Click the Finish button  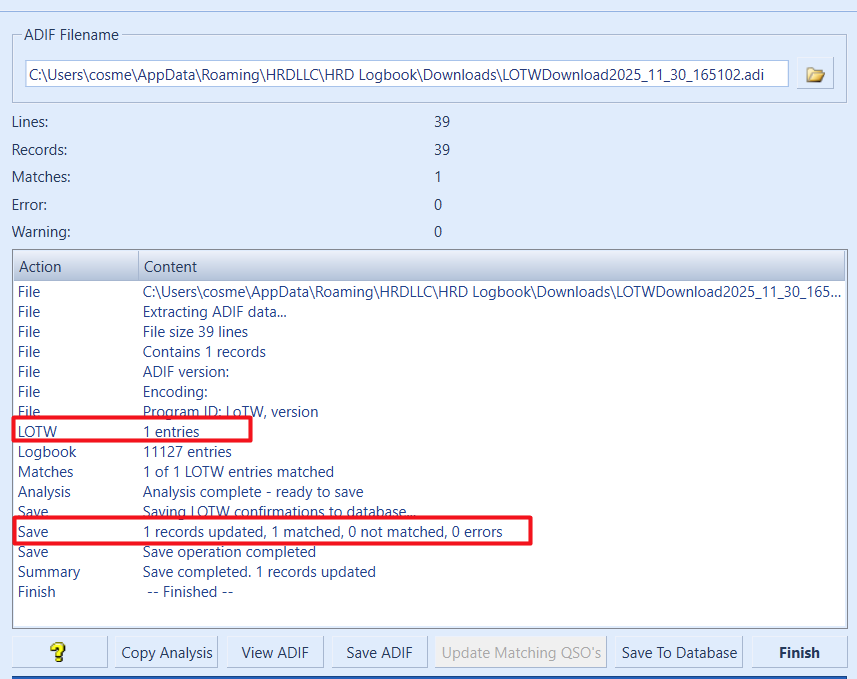pos(799,652)
